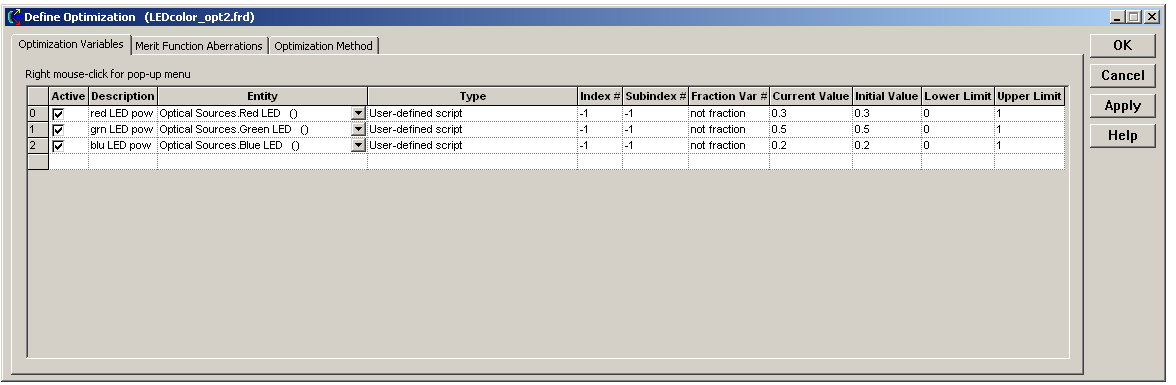Click the Help button

click(1123, 136)
